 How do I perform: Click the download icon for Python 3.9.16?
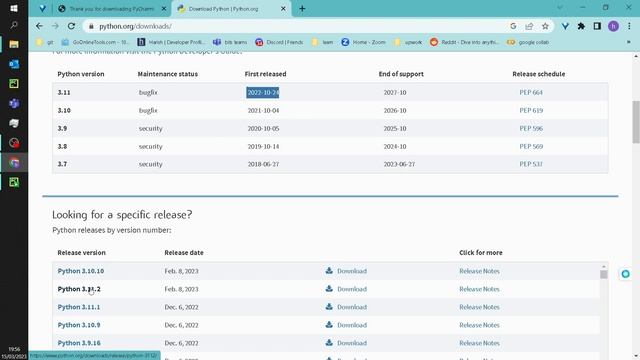(x=329, y=343)
